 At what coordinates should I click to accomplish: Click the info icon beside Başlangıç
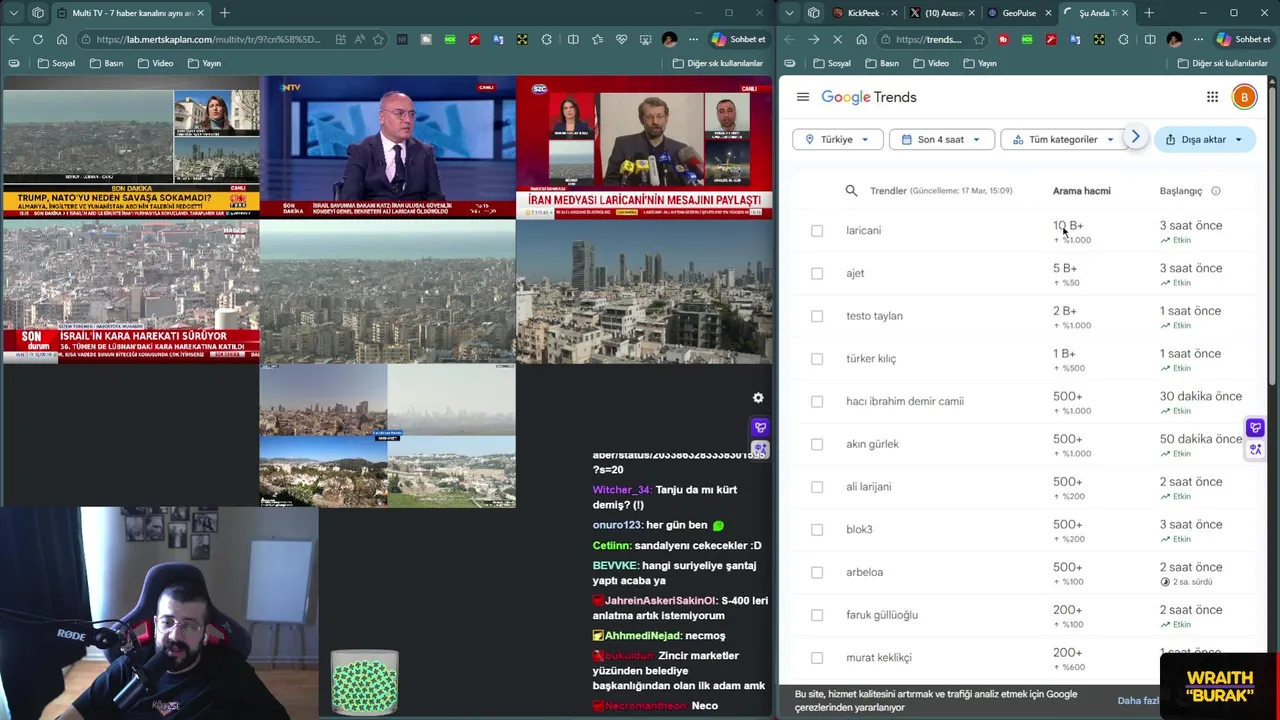(1216, 191)
